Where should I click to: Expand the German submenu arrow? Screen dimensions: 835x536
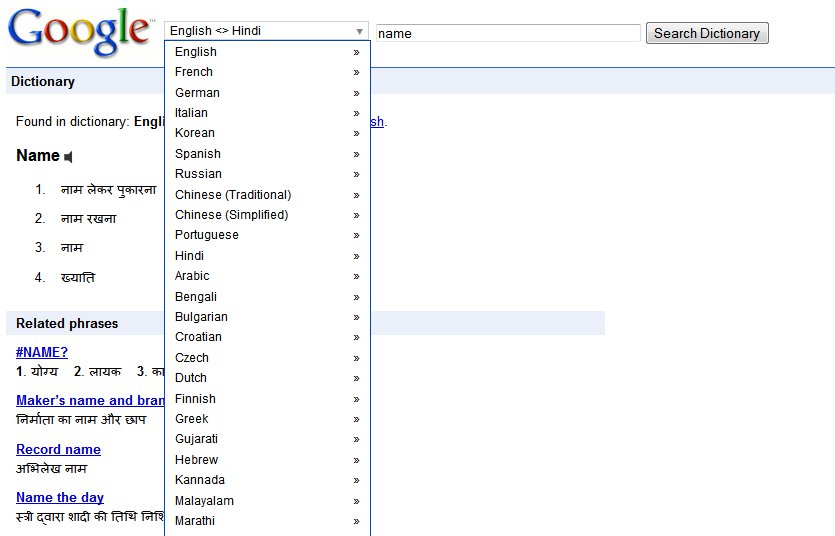click(356, 93)
